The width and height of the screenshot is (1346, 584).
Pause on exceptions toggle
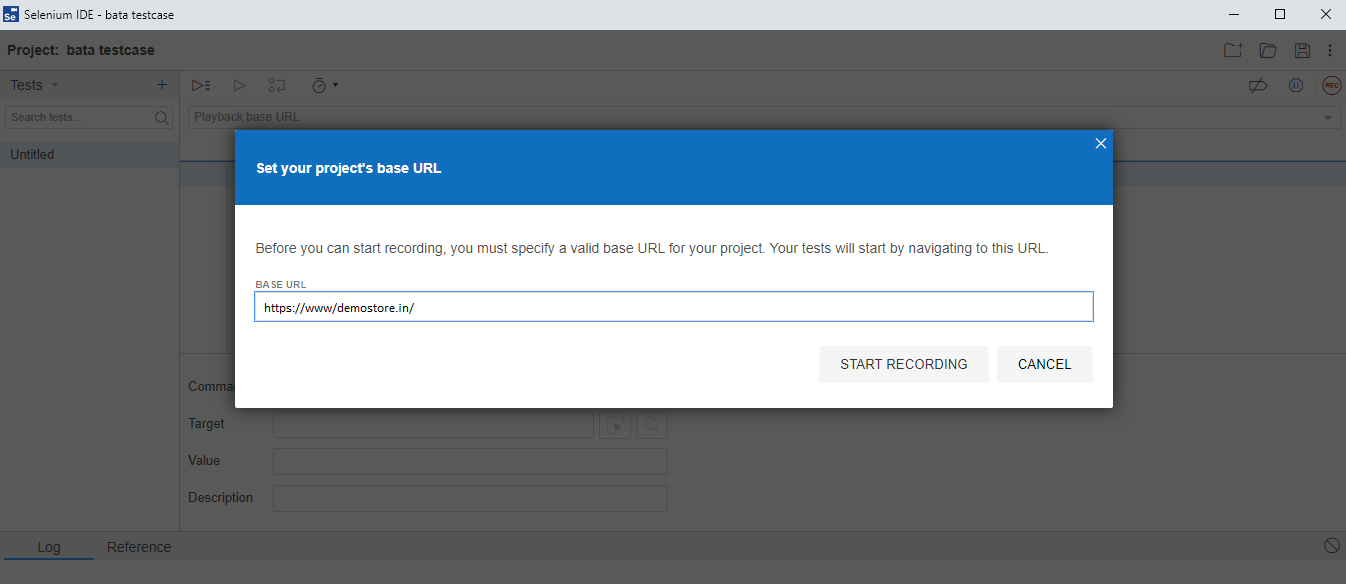1295,86
